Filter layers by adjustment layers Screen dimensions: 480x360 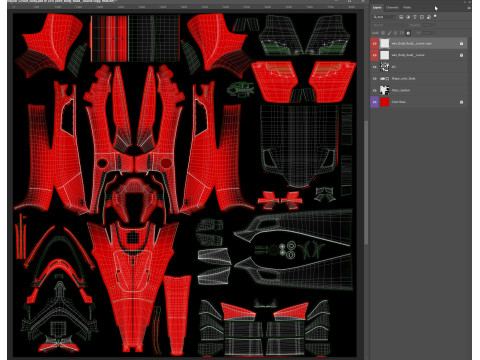click(408, 17)
